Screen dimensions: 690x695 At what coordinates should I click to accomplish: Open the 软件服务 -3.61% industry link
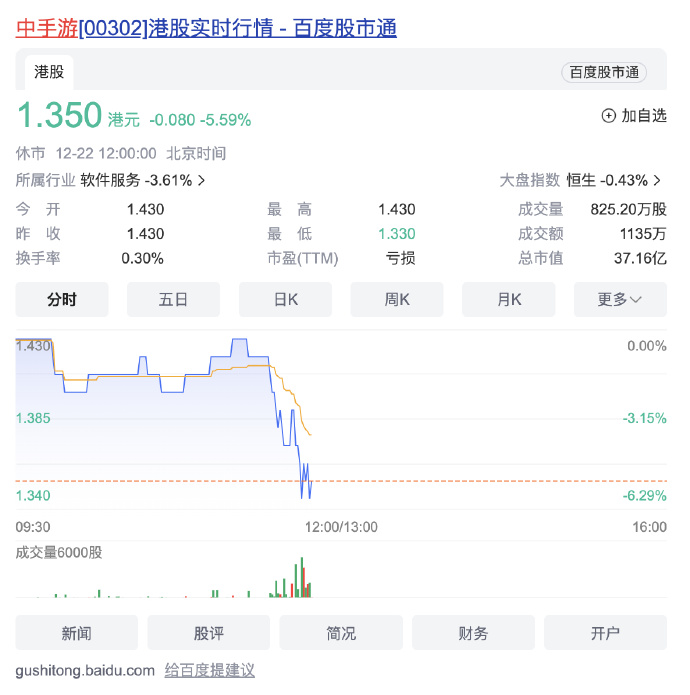(136, 180)
